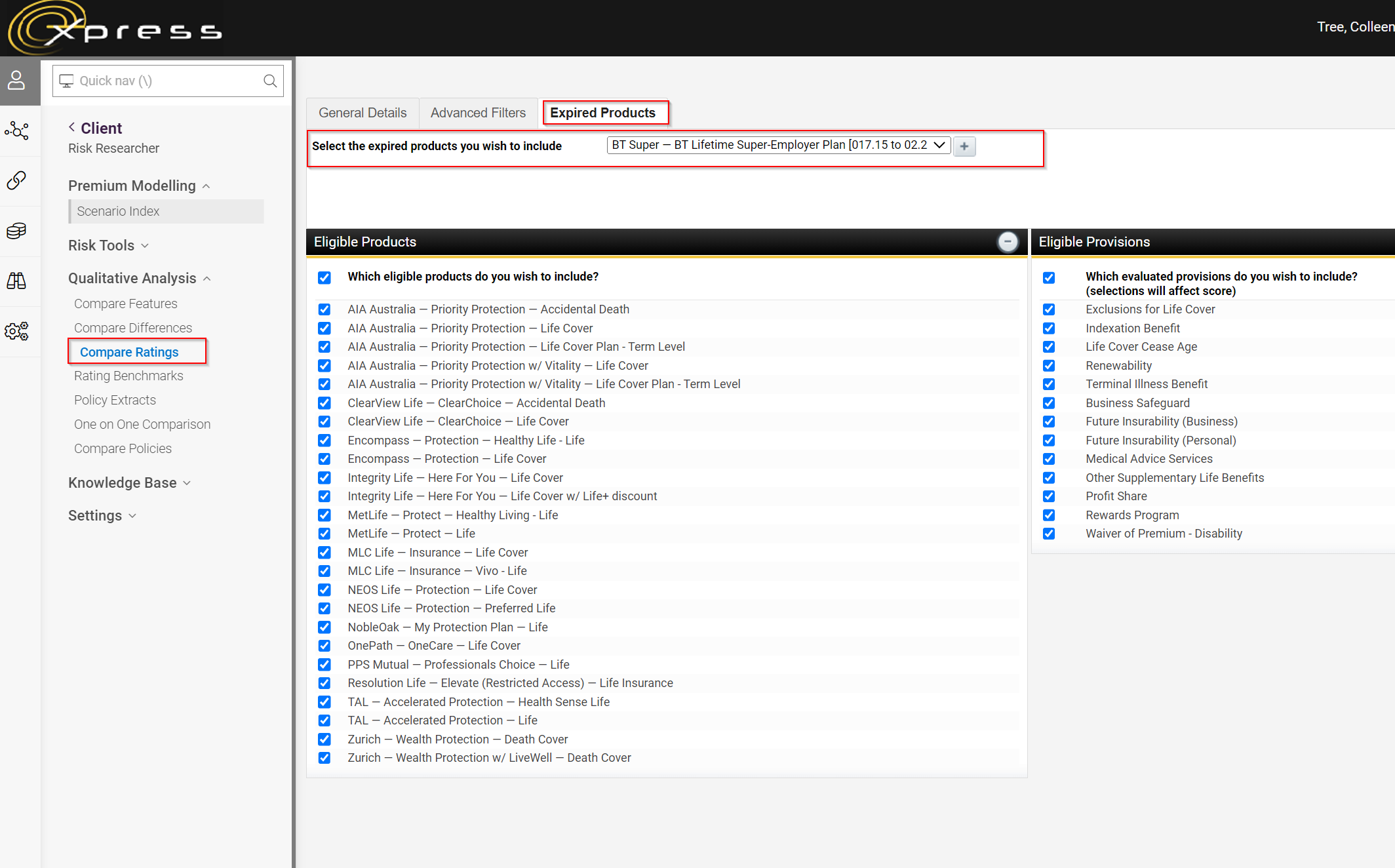Open the network nodes sidebar icon
The height and width of the screenshot is (868, 1395).
tap(16, 130)
